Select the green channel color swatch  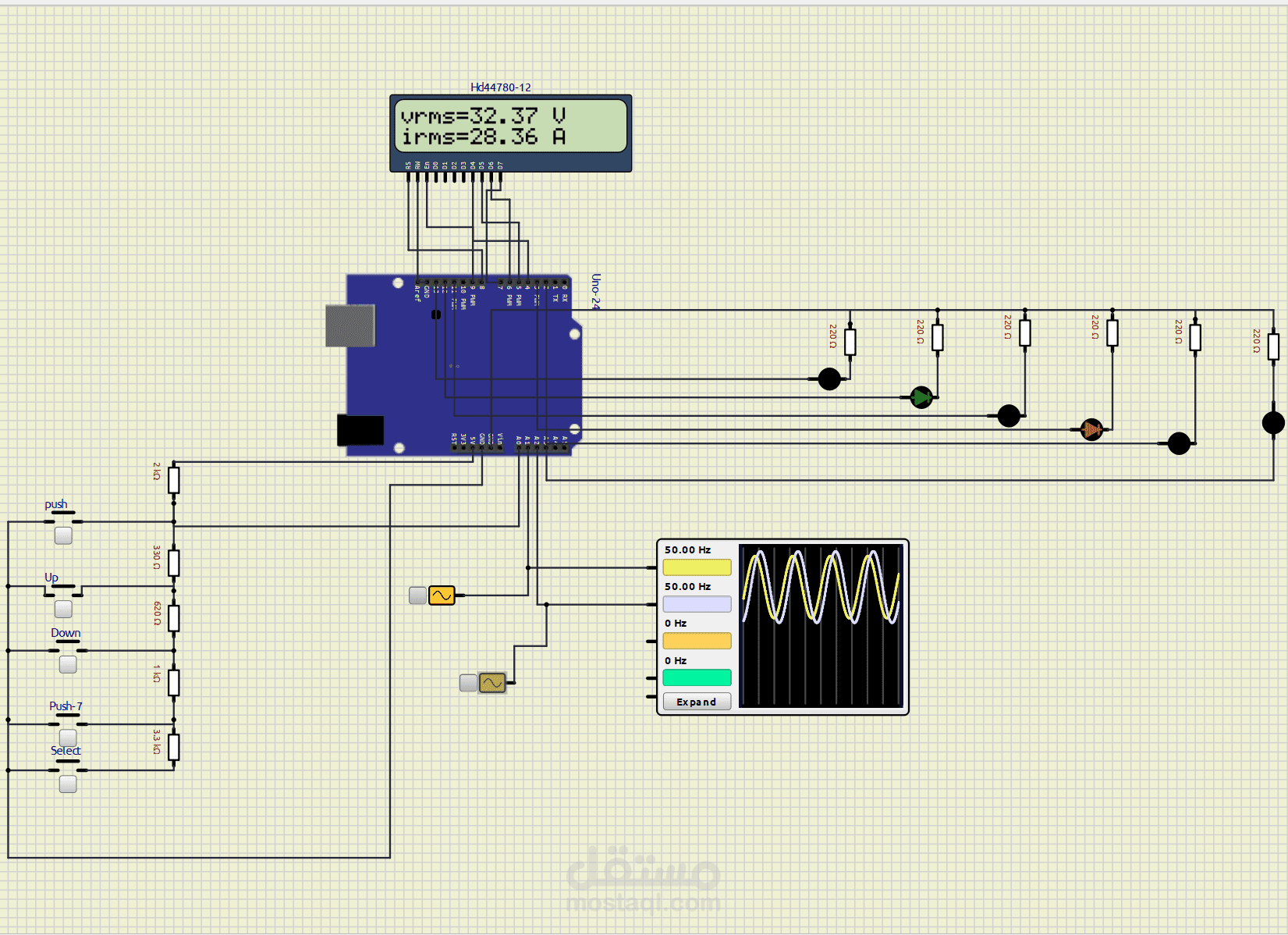click(x=697, y=677)
